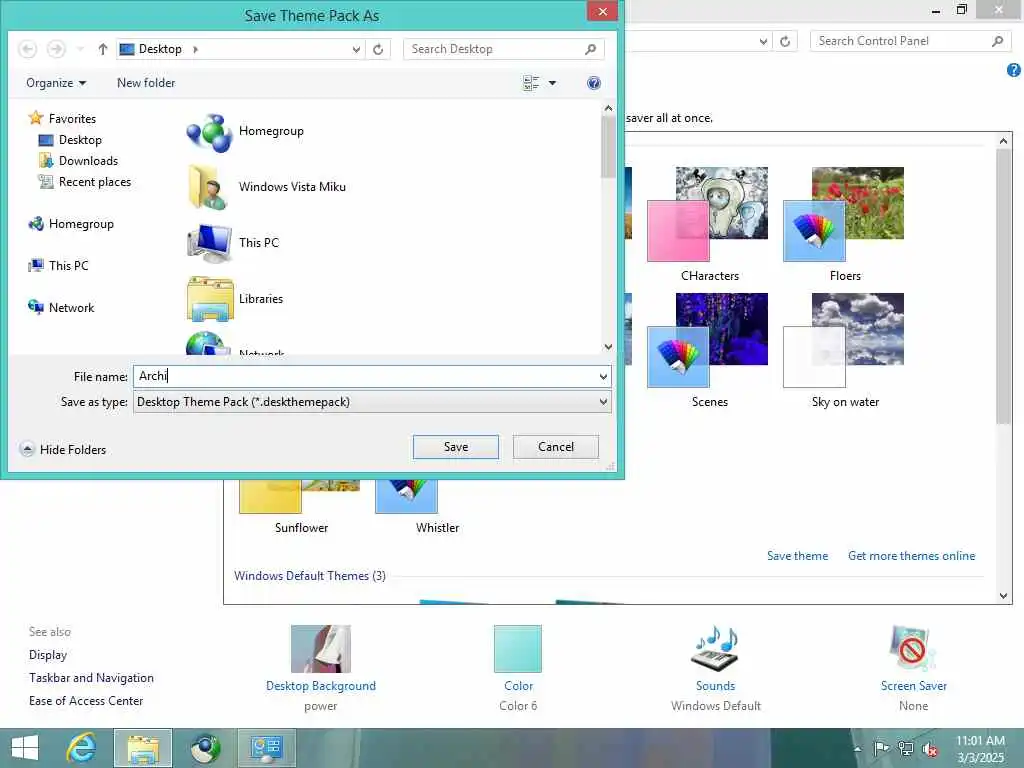Screen dimensions: 1024x768
Task: Click themes list scroll down arrow
Action: tap(1004, 596)
